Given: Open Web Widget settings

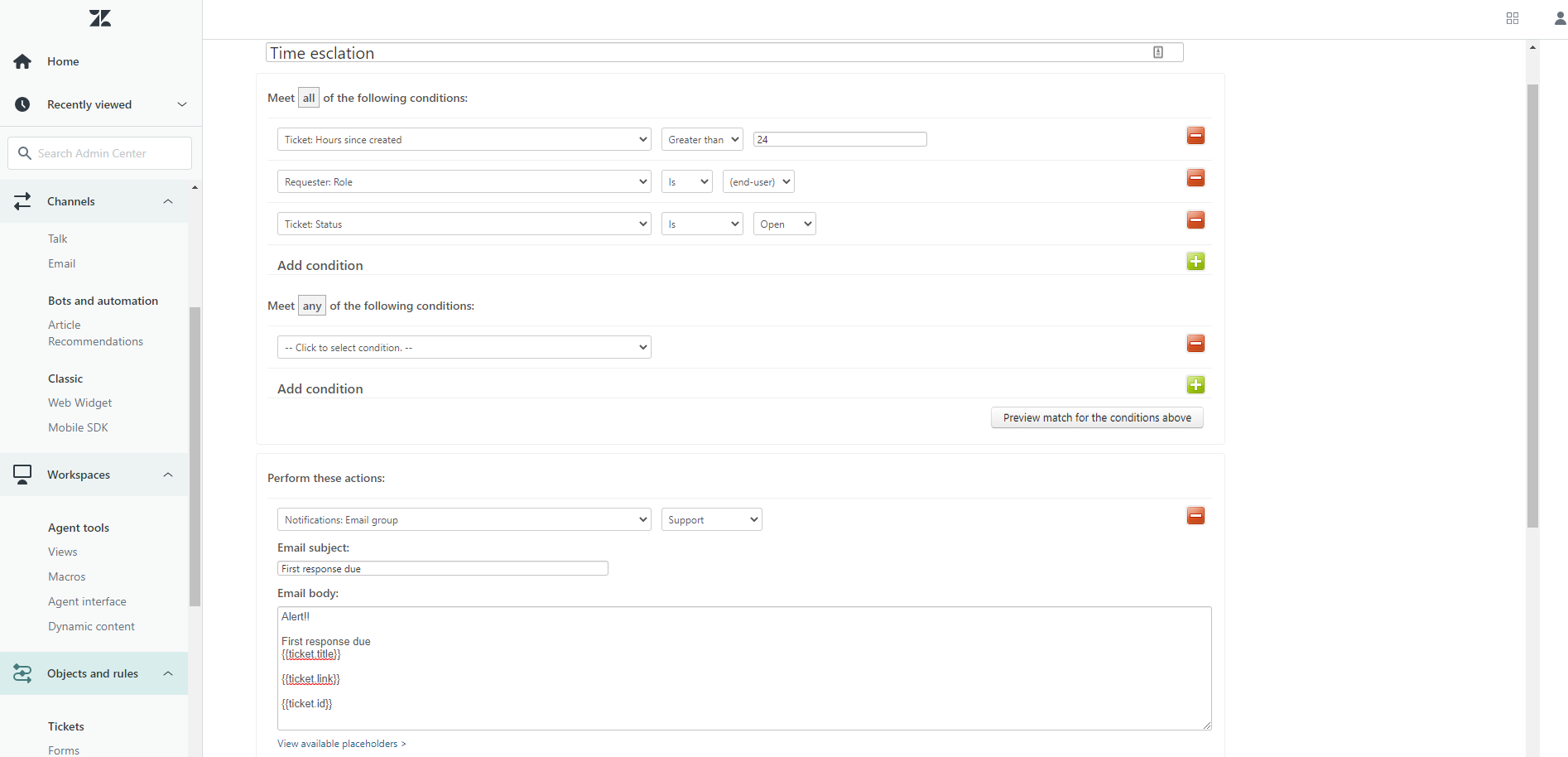Looking at the screenshot, I should point(79,403).
